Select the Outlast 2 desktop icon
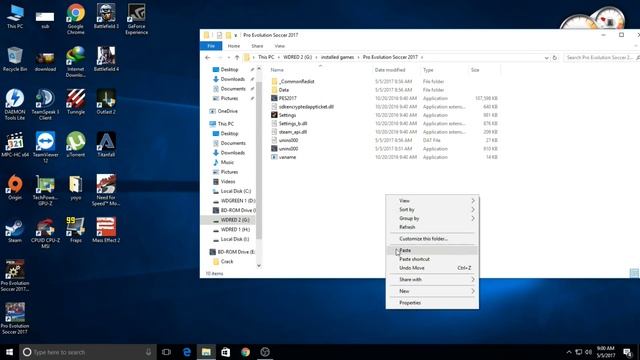640x360 pixels. click(x=106, y=102)
